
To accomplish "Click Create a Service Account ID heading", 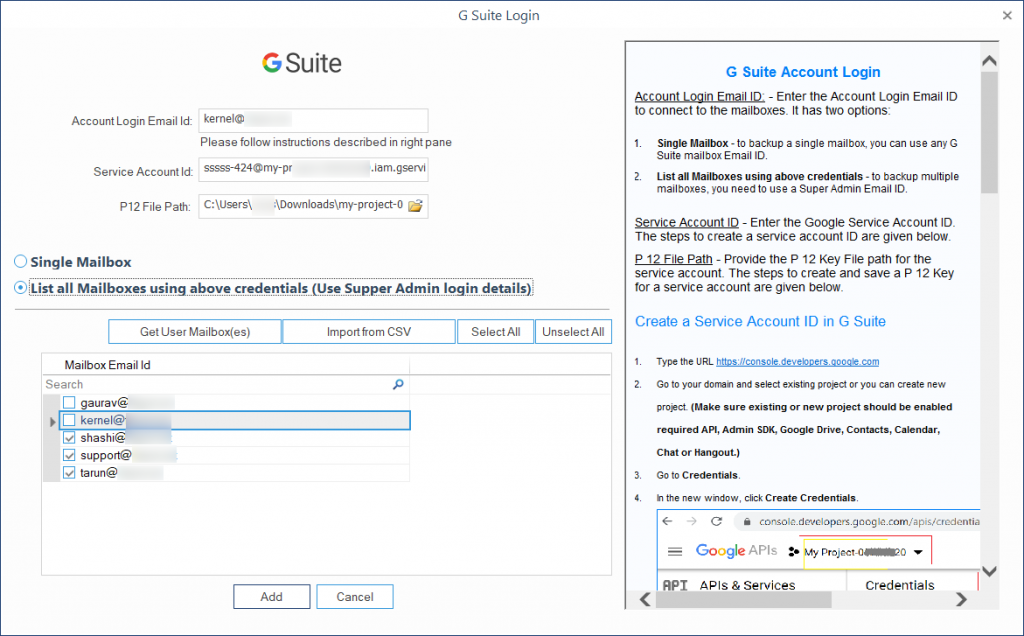I will (760, 321).
